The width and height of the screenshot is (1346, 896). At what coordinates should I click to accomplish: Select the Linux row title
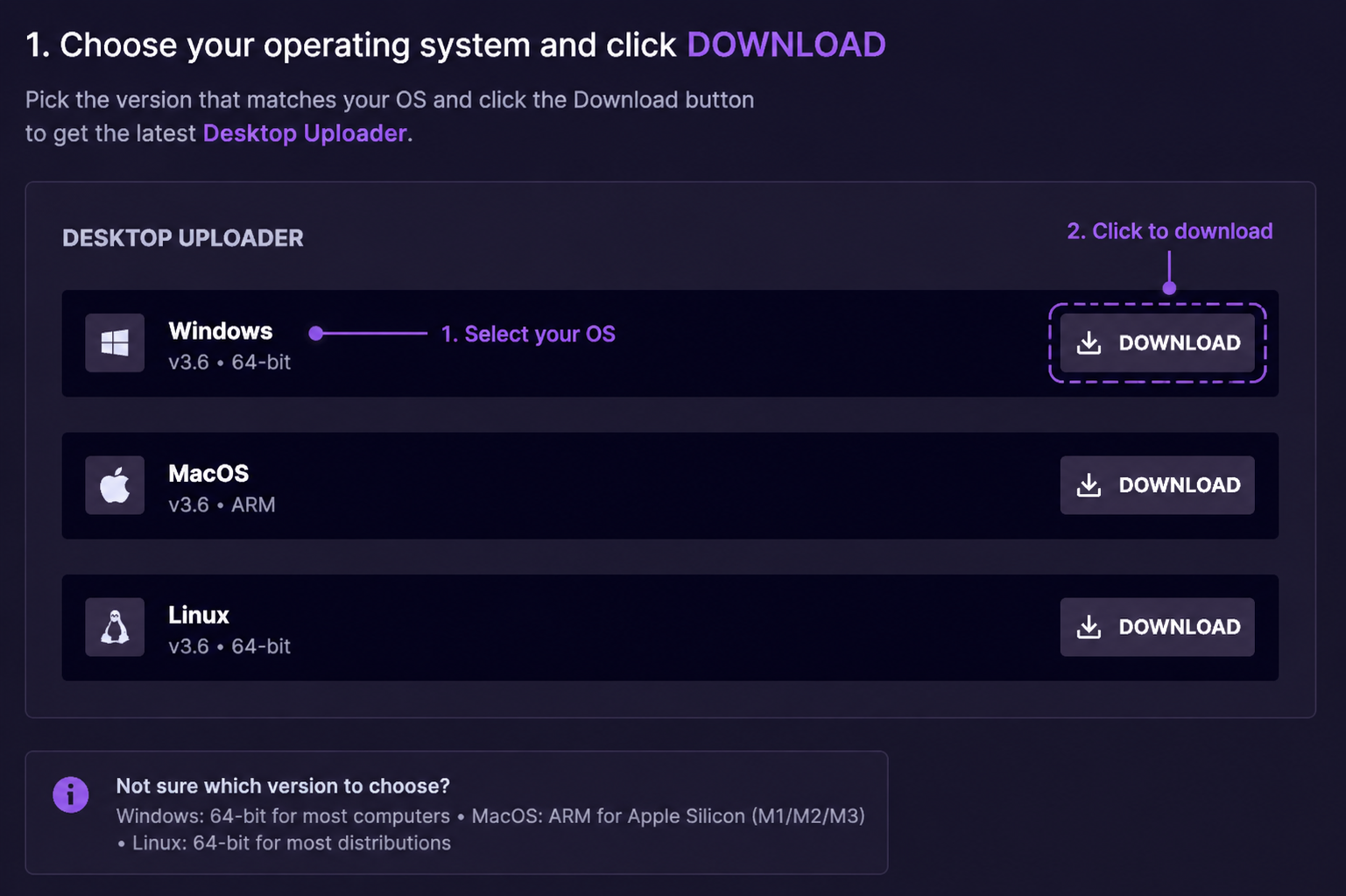tap(199, 615)
